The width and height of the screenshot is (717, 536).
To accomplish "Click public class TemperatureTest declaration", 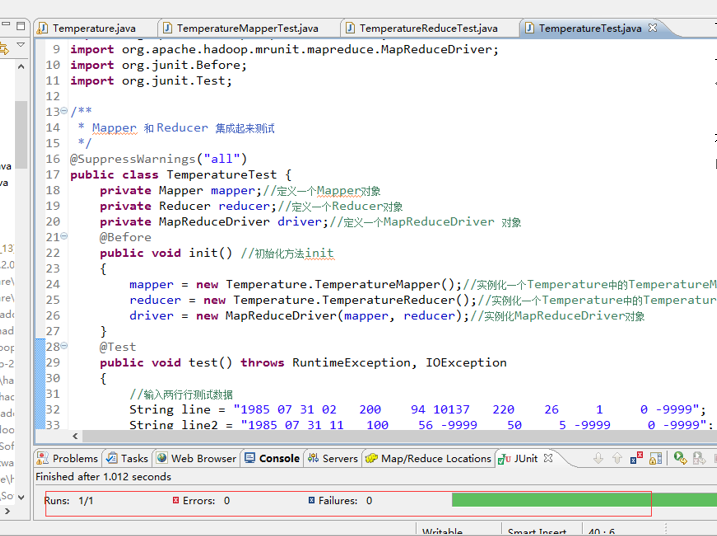I will [181, 175].
